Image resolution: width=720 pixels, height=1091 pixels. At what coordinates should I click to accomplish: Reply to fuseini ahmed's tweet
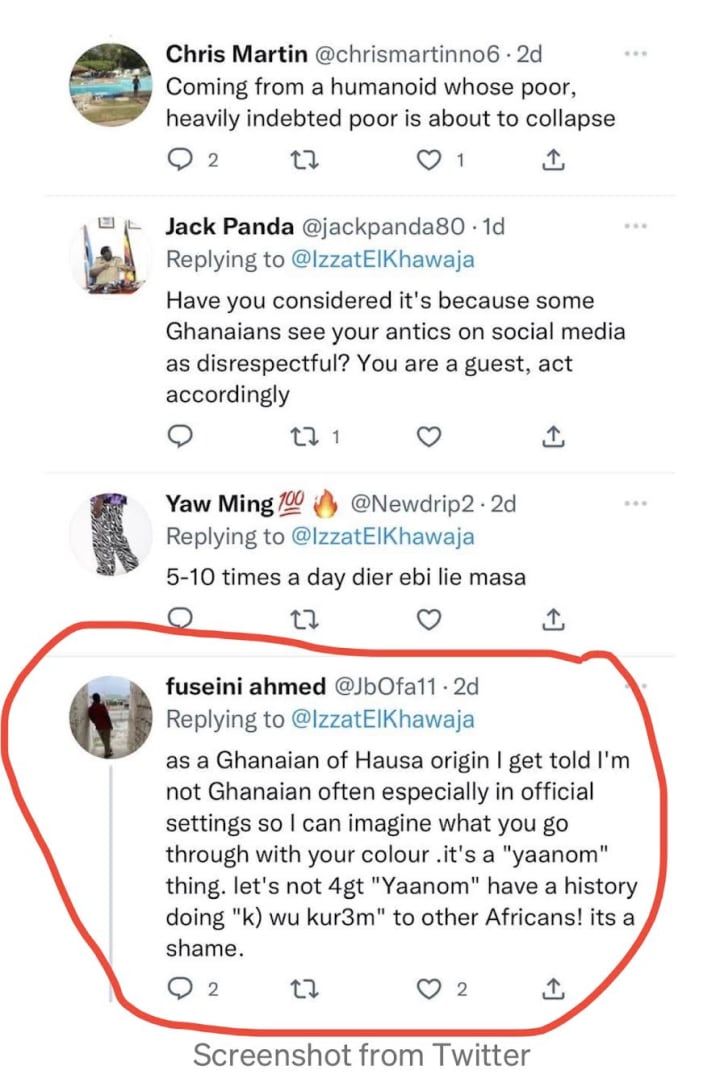tap(181, 987)
